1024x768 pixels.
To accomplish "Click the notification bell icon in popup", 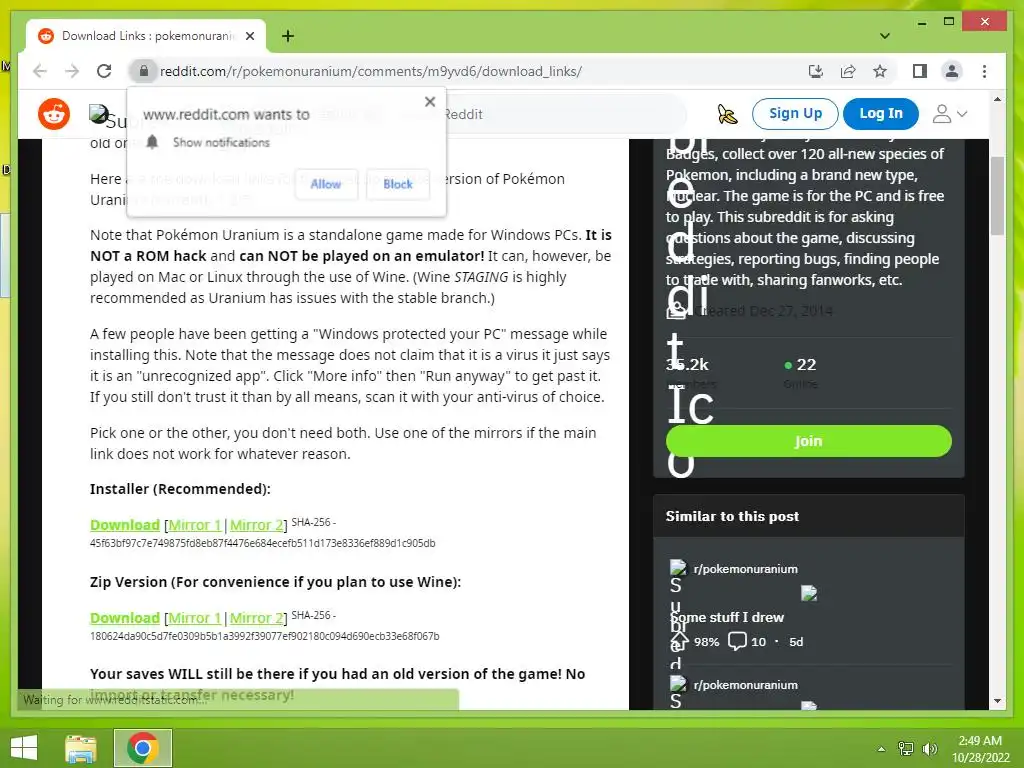I will click(x=152, y=142).
